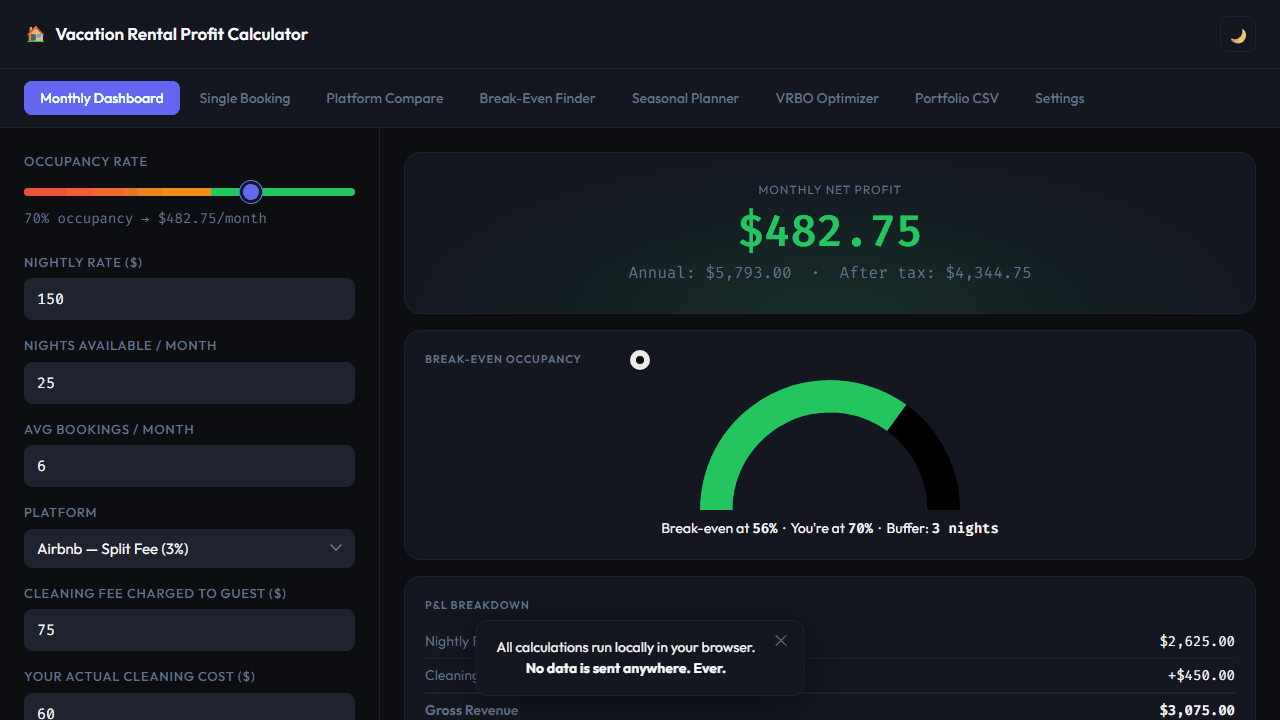This screenshot has width=1280, height=720.
Task: Click the house logo icon
Action: (35, 34)
